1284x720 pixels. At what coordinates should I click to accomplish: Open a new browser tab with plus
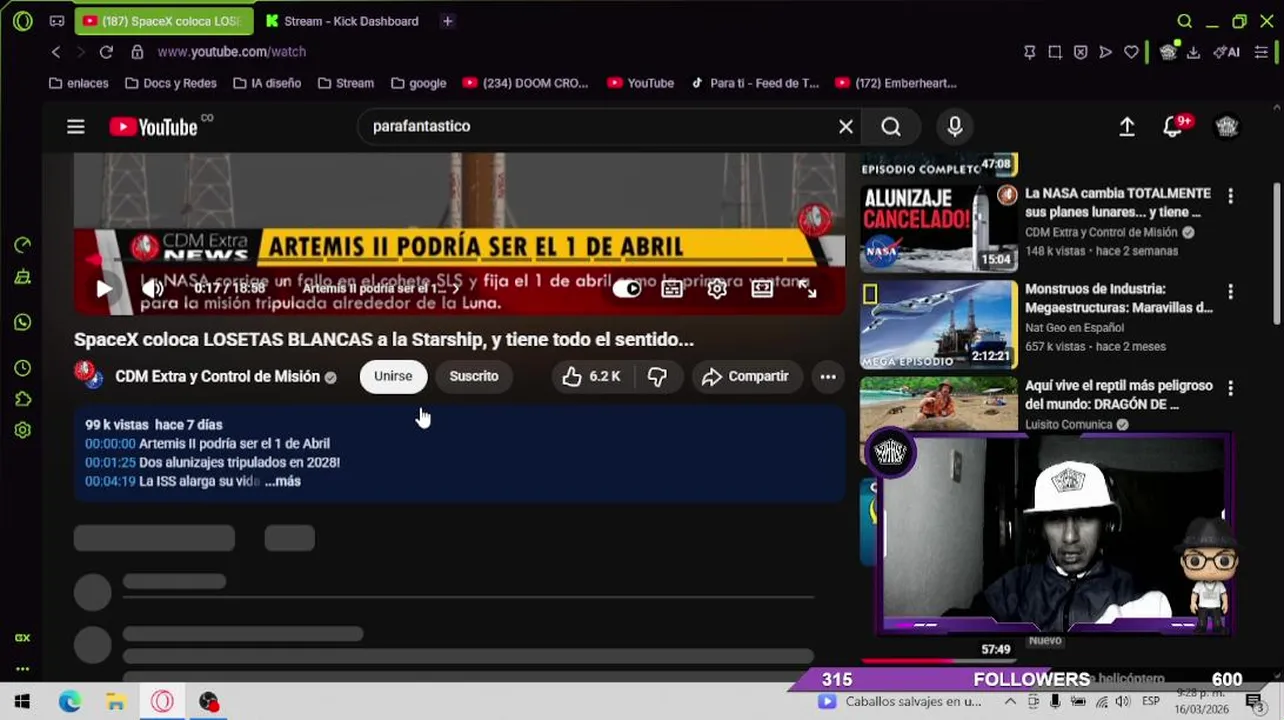coord(447,21)
